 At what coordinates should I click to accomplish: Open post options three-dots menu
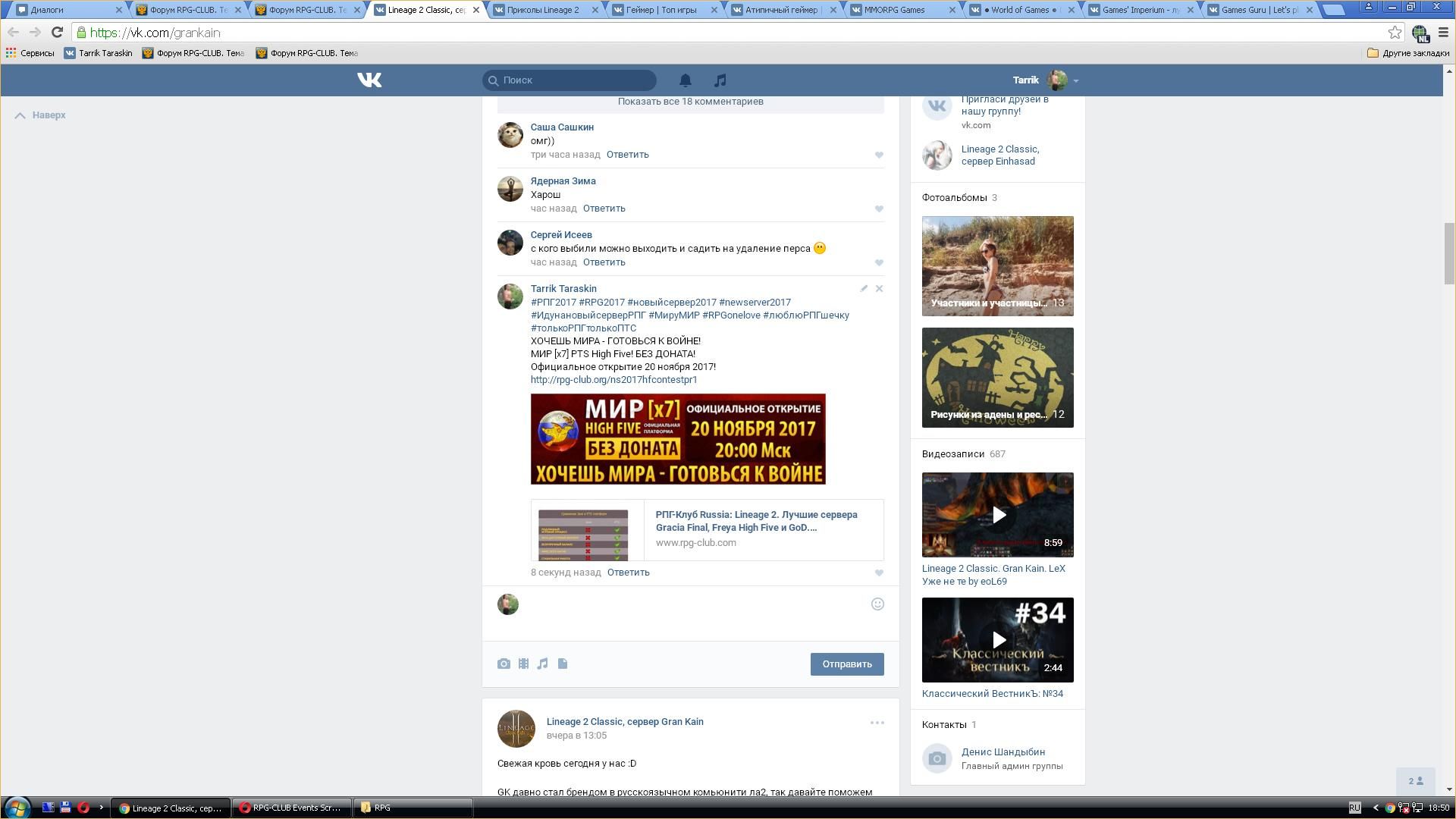pos(877,723)
